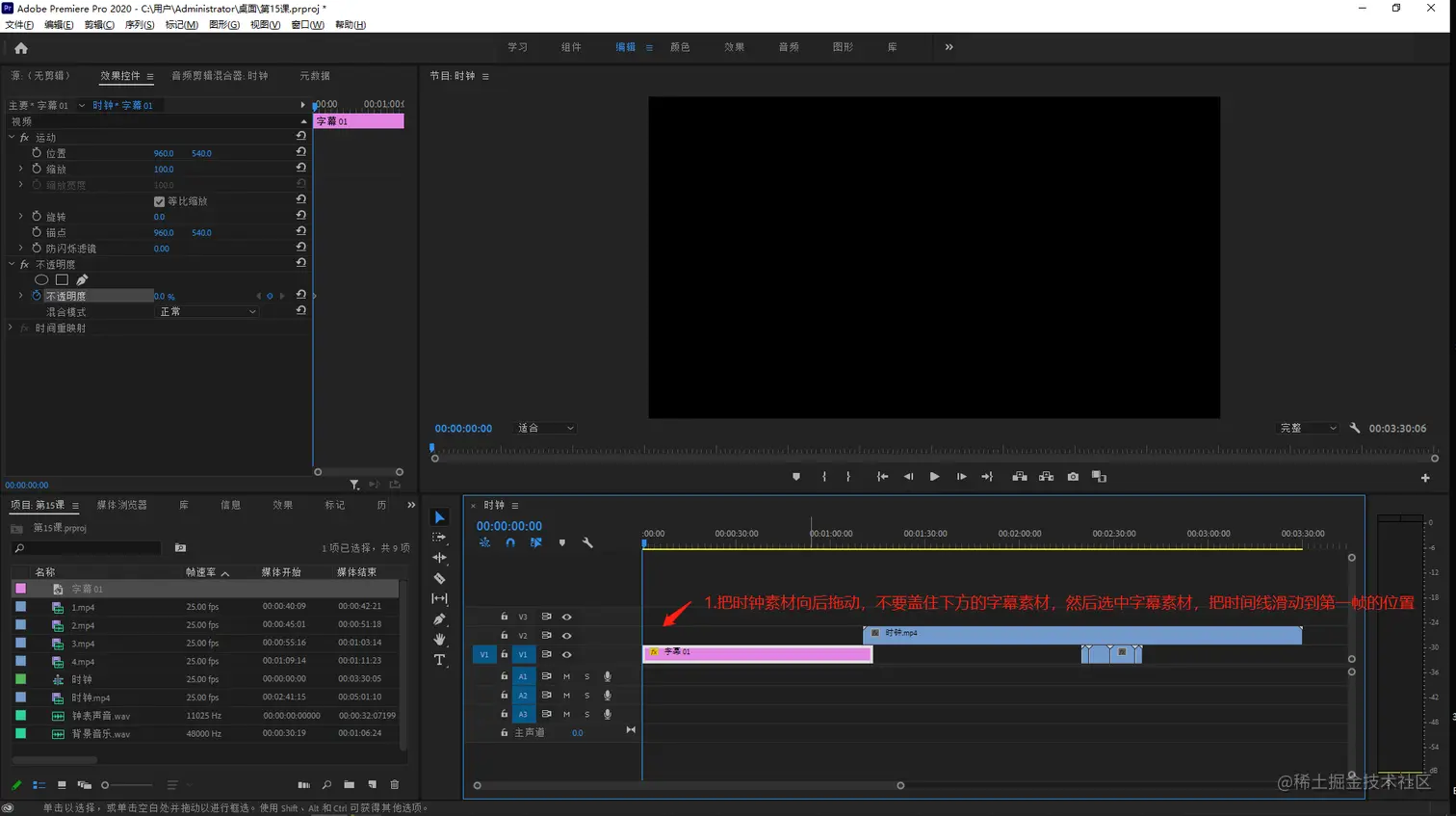
Task: Show more workspaces with double chevron
Action: click(x=949, y=47)
